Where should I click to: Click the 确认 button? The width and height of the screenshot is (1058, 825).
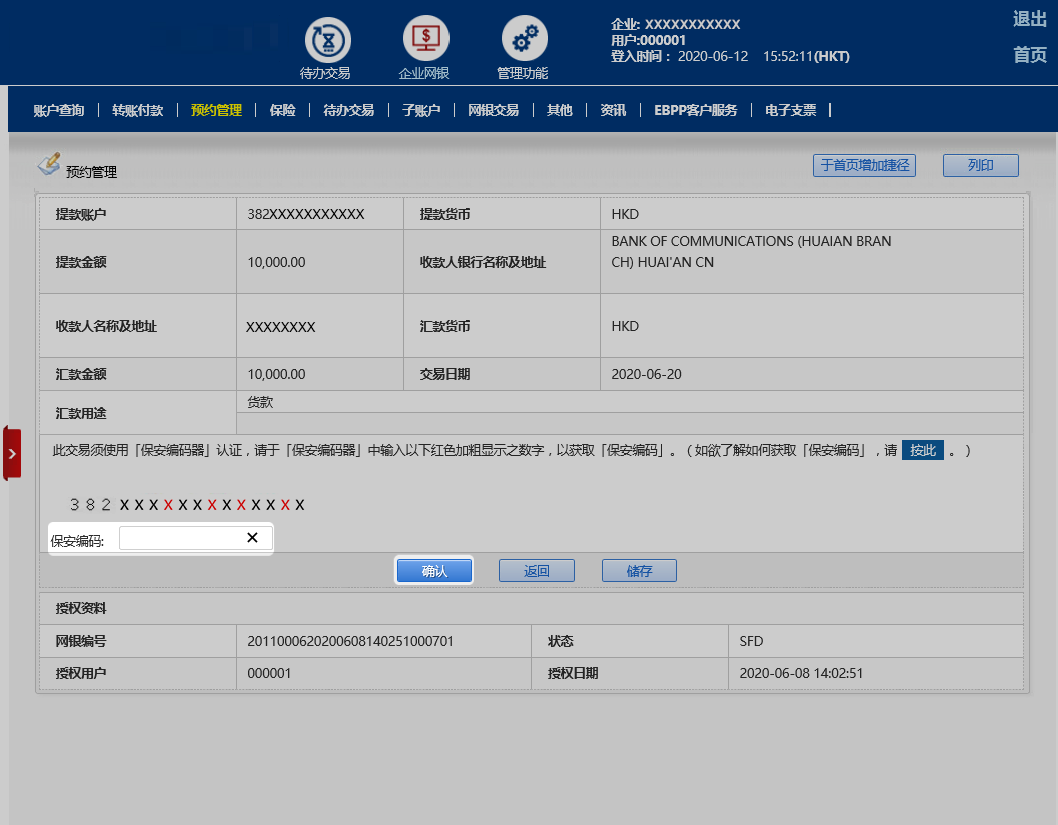[434, 571]
